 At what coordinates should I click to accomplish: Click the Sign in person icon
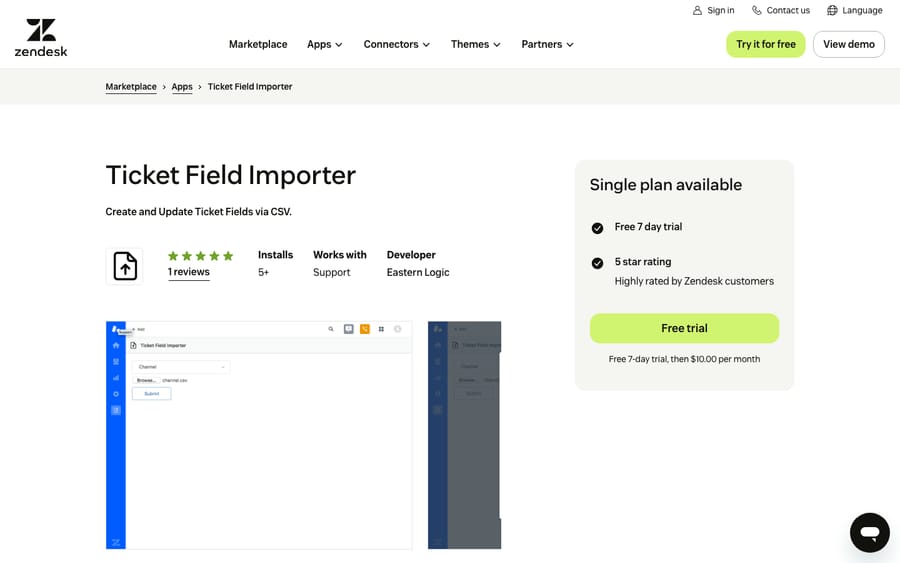(x=697, y=10)
